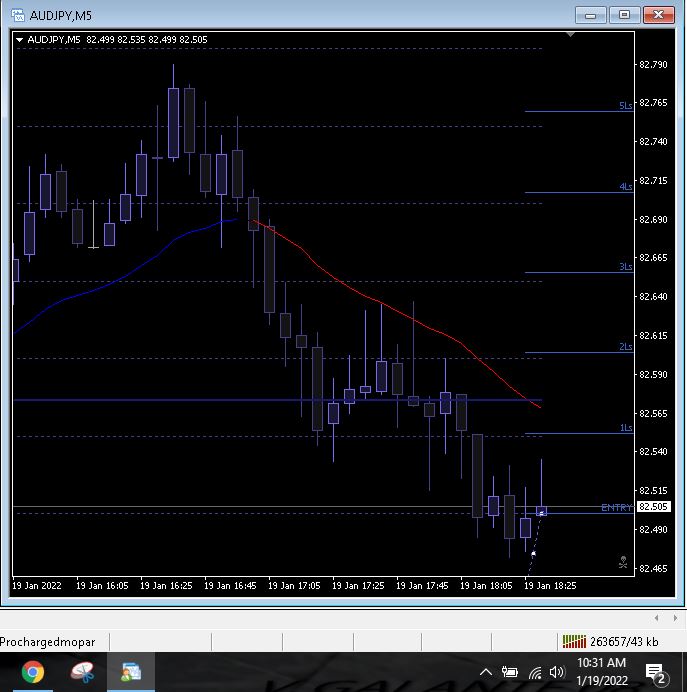687x692 pixels.
Task: Select the 1Ls level line label
Action: pyautogui.click(x=626, y=428)
